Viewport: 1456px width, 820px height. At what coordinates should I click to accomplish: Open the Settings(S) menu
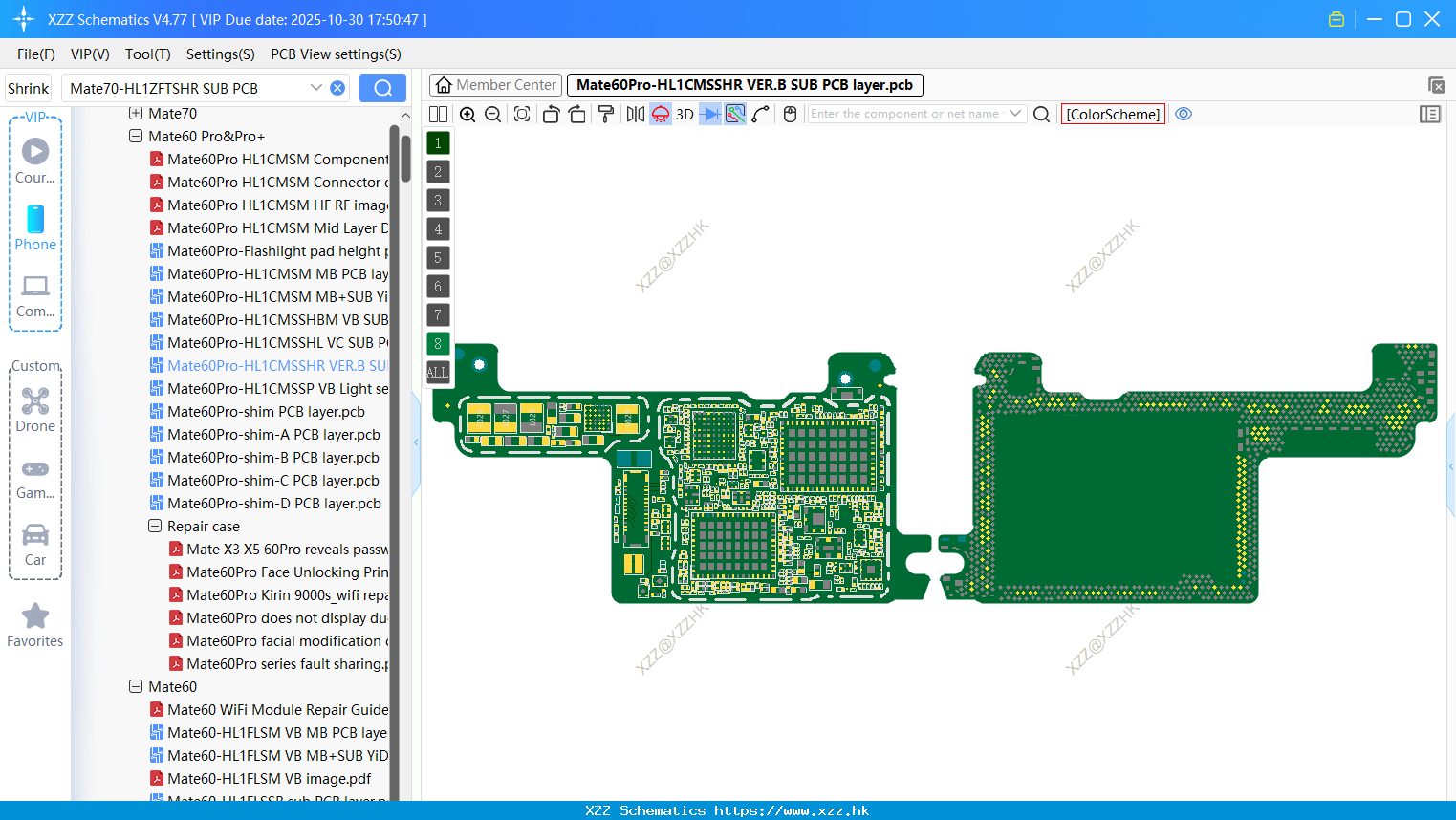tap(221, 54)
